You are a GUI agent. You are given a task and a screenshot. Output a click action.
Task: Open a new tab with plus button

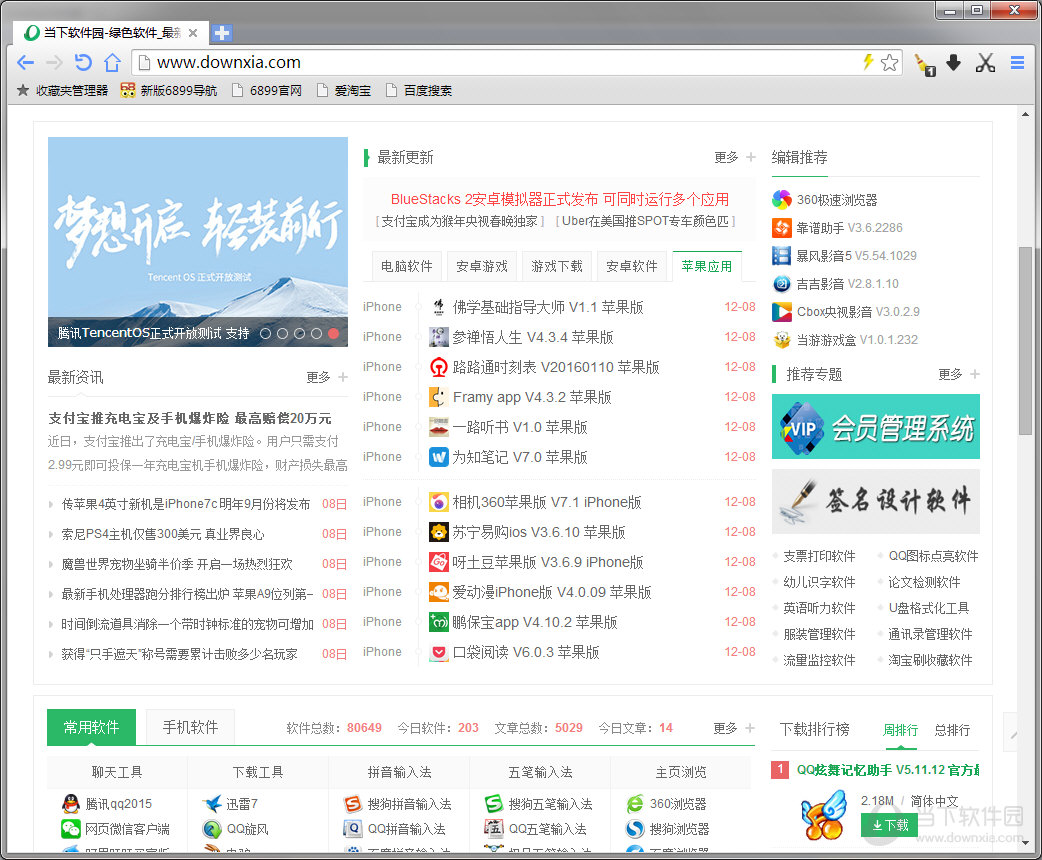[x=222, y=33]
